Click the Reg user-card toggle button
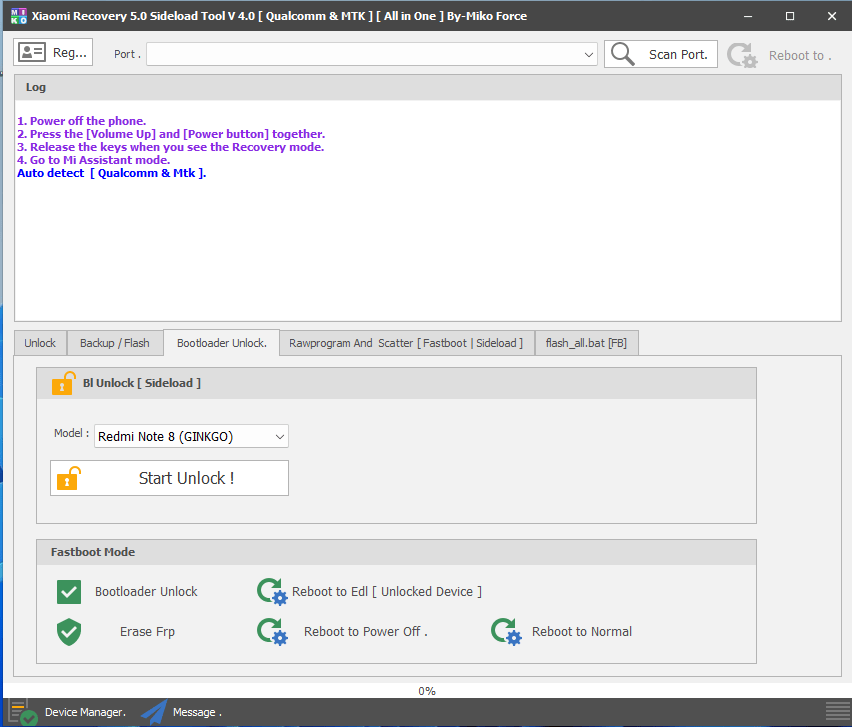The width and height of the screenshot is (852, 727). point(53,51)
